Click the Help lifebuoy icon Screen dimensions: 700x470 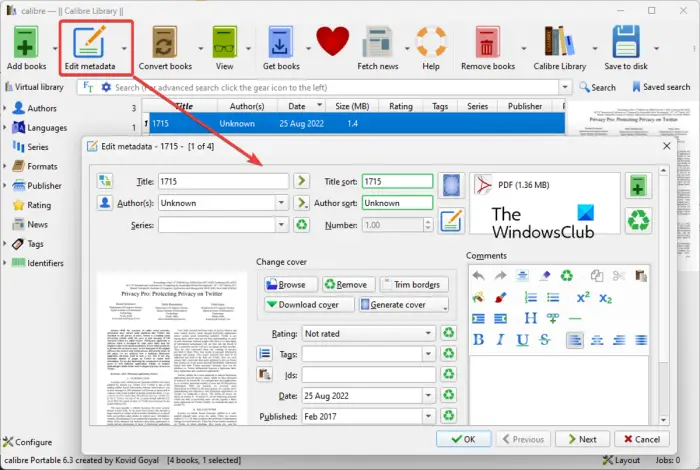(x=431, y=42)
